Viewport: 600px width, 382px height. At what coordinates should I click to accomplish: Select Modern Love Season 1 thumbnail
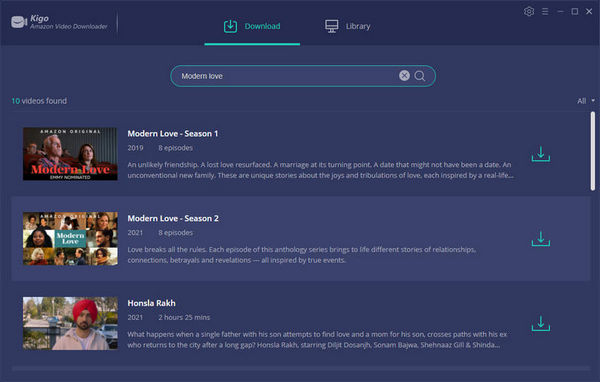coord(70,154)
